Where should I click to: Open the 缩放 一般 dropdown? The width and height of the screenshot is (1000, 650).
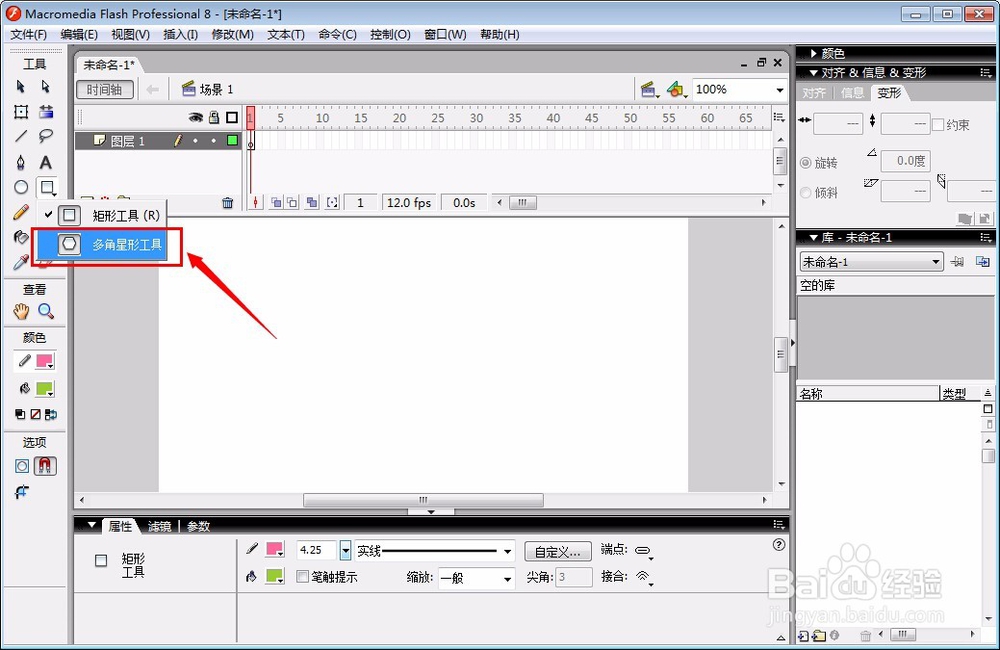476,578
